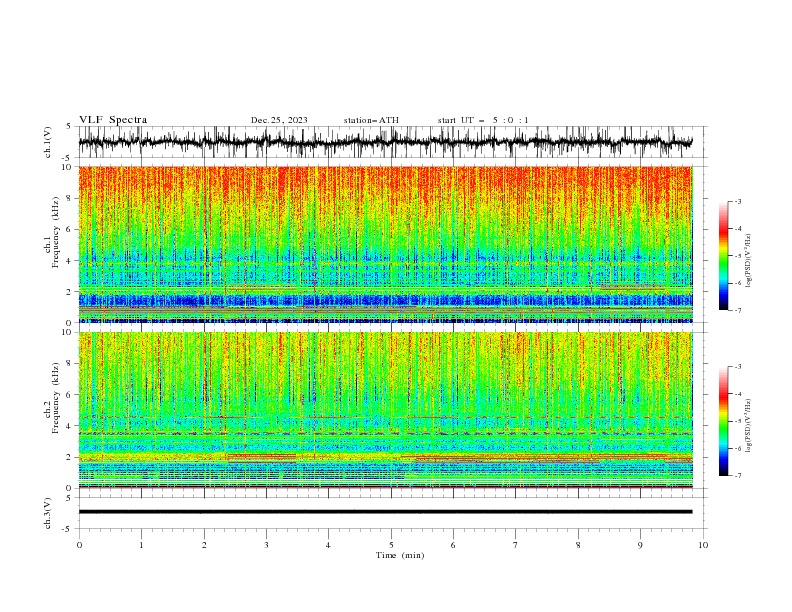Screen dimensions: 792x612
Task: Click time-axis tick label "9"
Action: click(640, 545)
